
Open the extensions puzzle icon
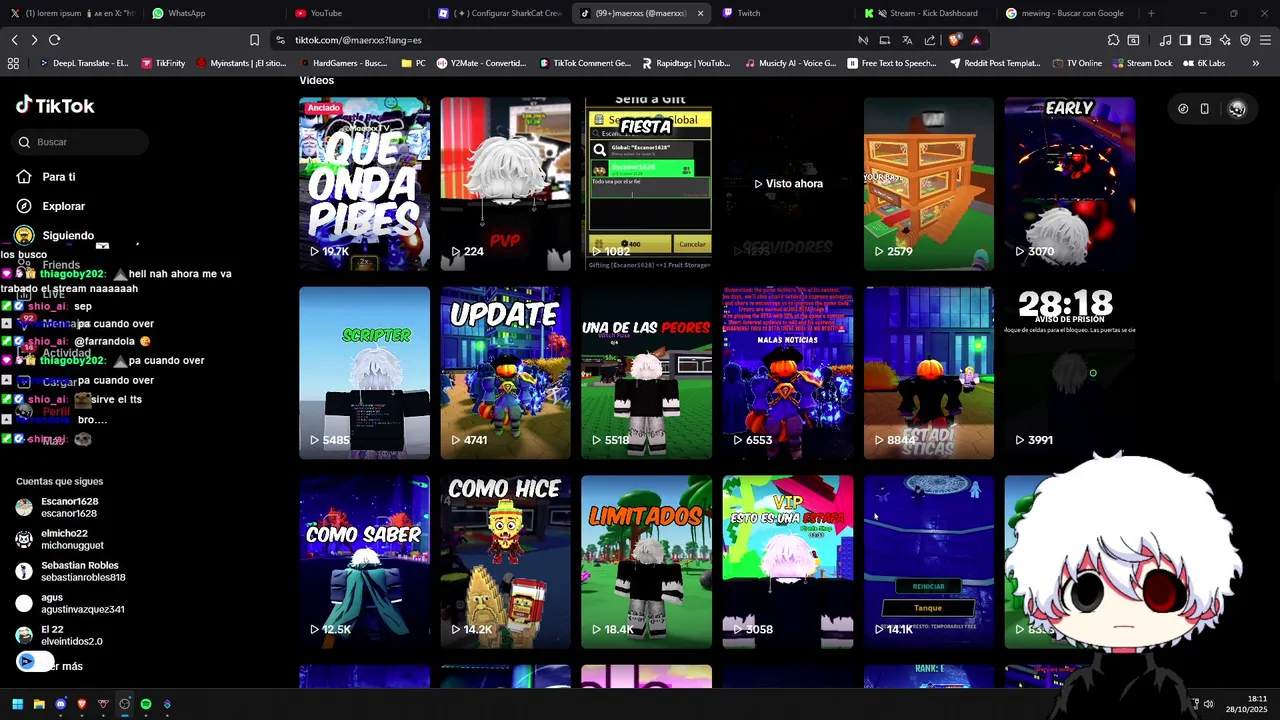[x=1113, y=40]
